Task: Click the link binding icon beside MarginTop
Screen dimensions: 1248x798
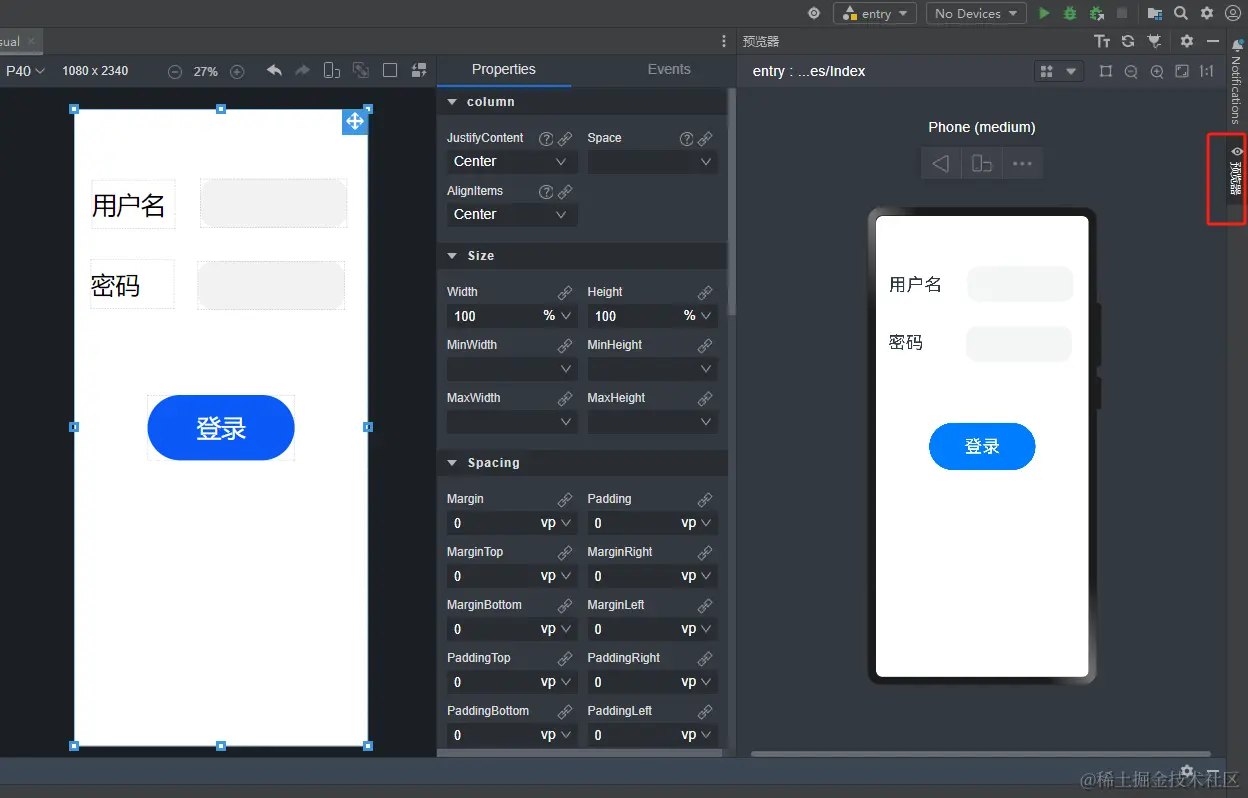Action: click(x=565, y=553)
